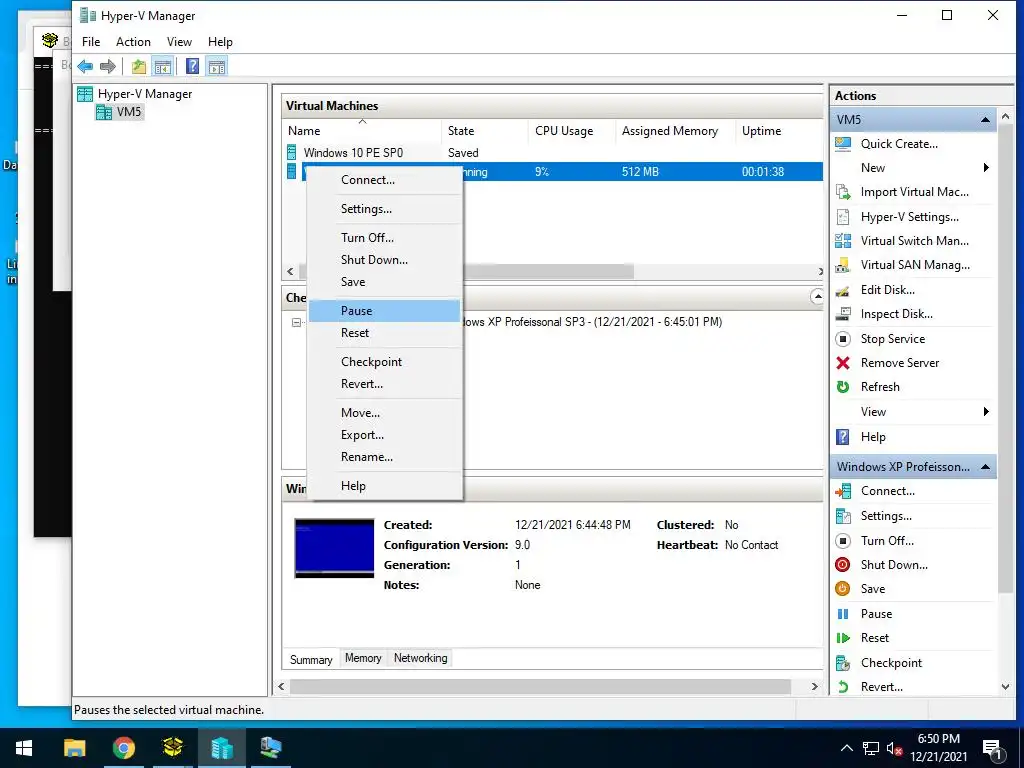Choose Settings... from the context menu
Screen dimensions: 1024x768
tap(385, 209)
